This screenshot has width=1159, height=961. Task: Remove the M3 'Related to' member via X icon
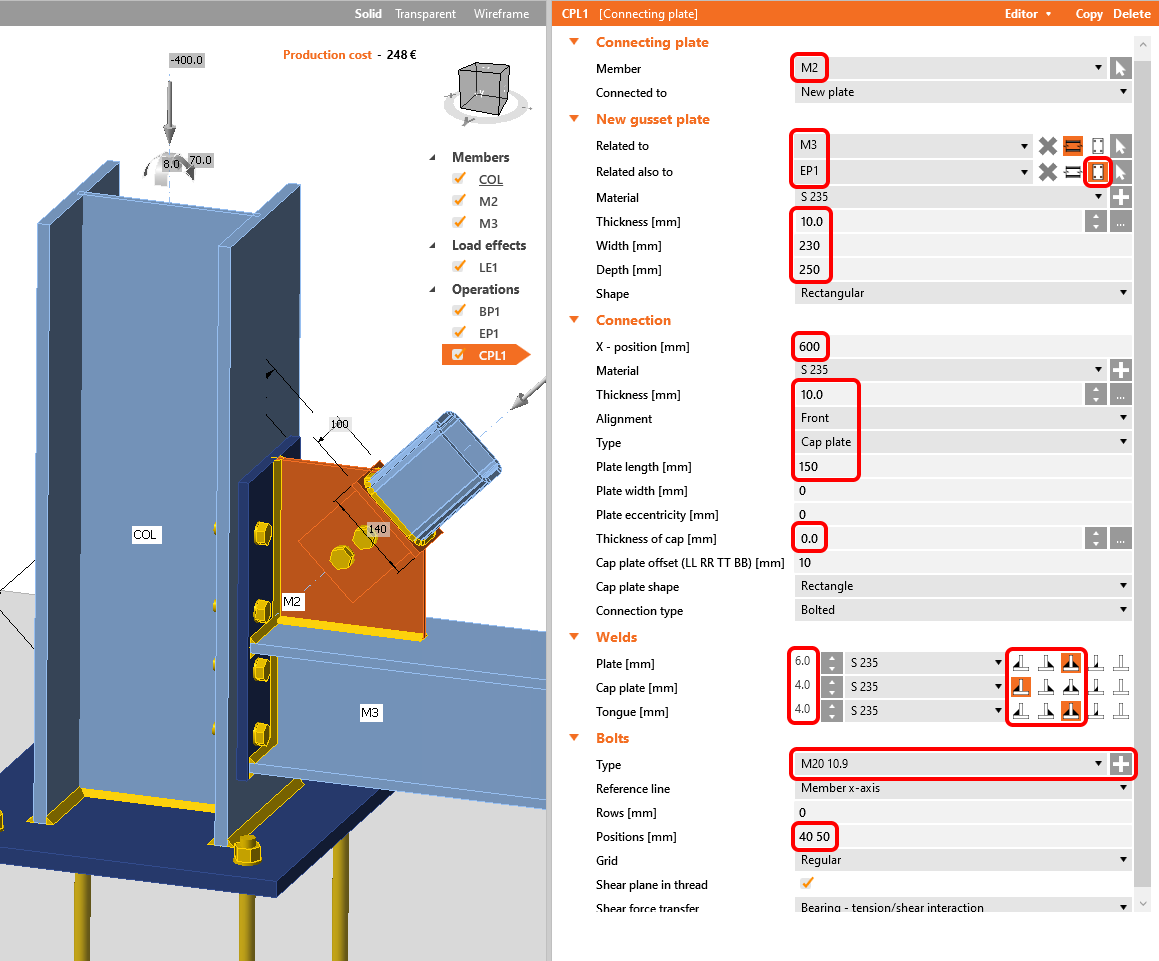[1048, 145]
